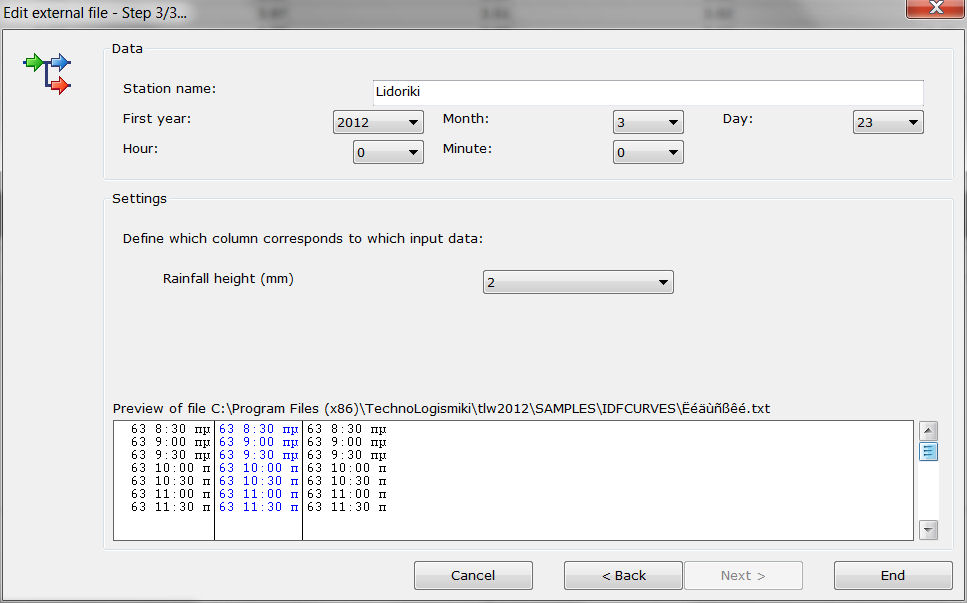Click the Station name text field
The image size is (967, 603).
click(x=647, y=92)
